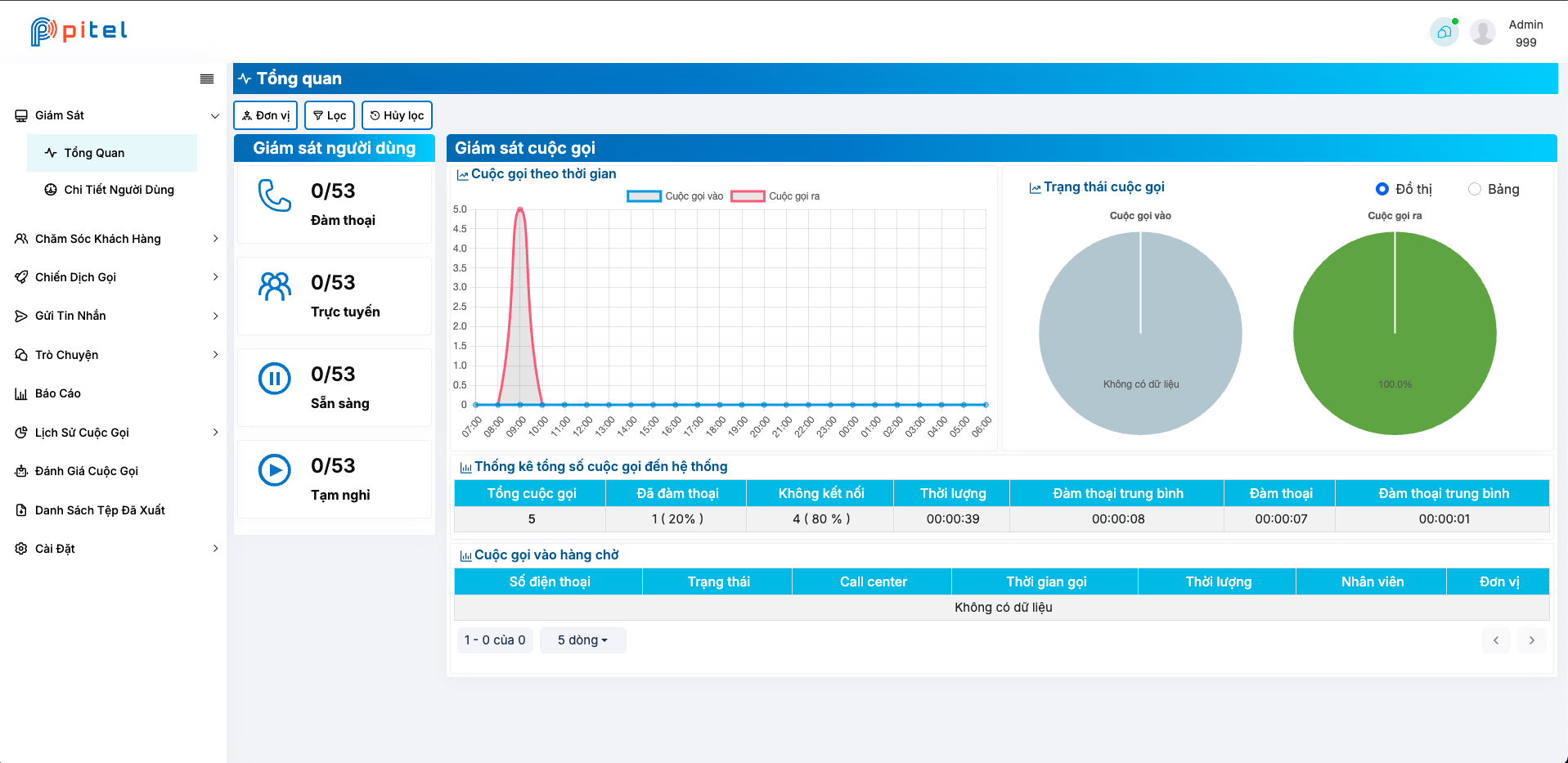Go to next page arrow
This screenshot has height=763, width=1568.
(1532, 640)
